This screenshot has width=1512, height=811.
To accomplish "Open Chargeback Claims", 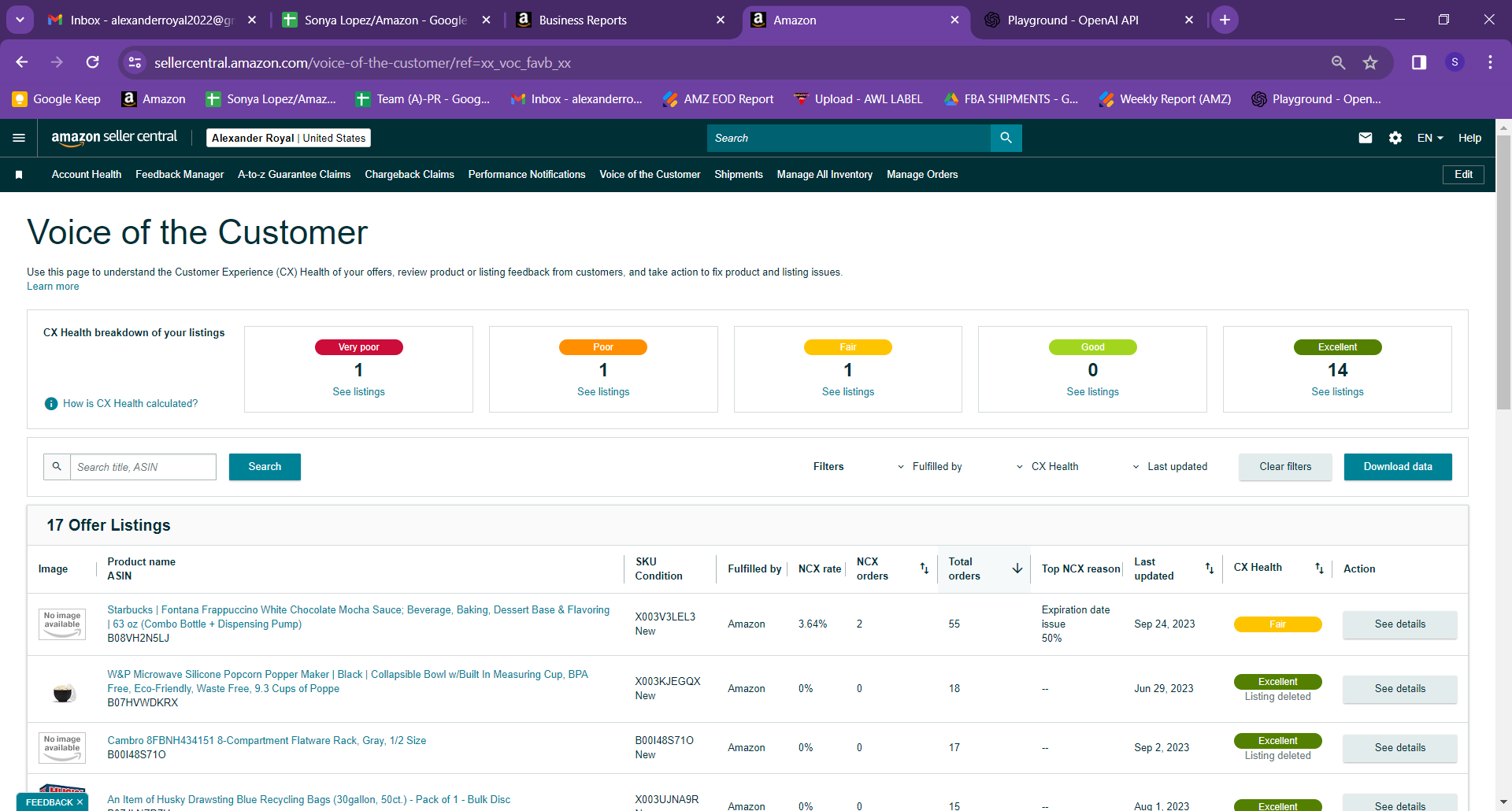I will coord(409,175).
